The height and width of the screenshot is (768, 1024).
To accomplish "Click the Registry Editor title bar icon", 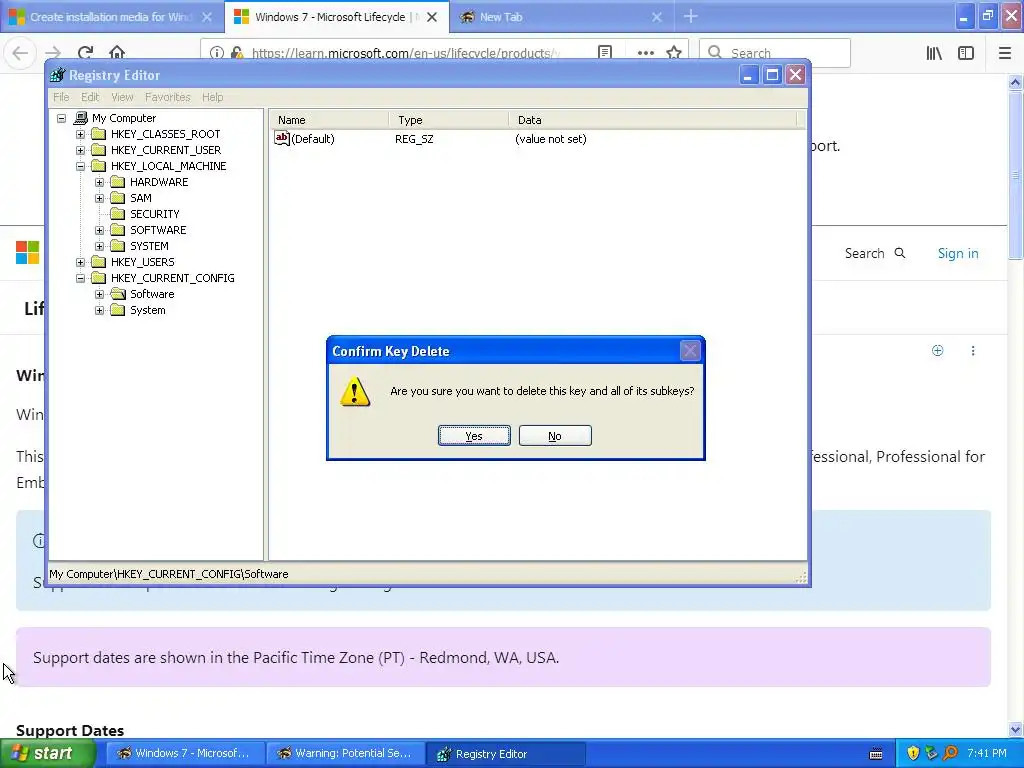I will tap(57, 75).
